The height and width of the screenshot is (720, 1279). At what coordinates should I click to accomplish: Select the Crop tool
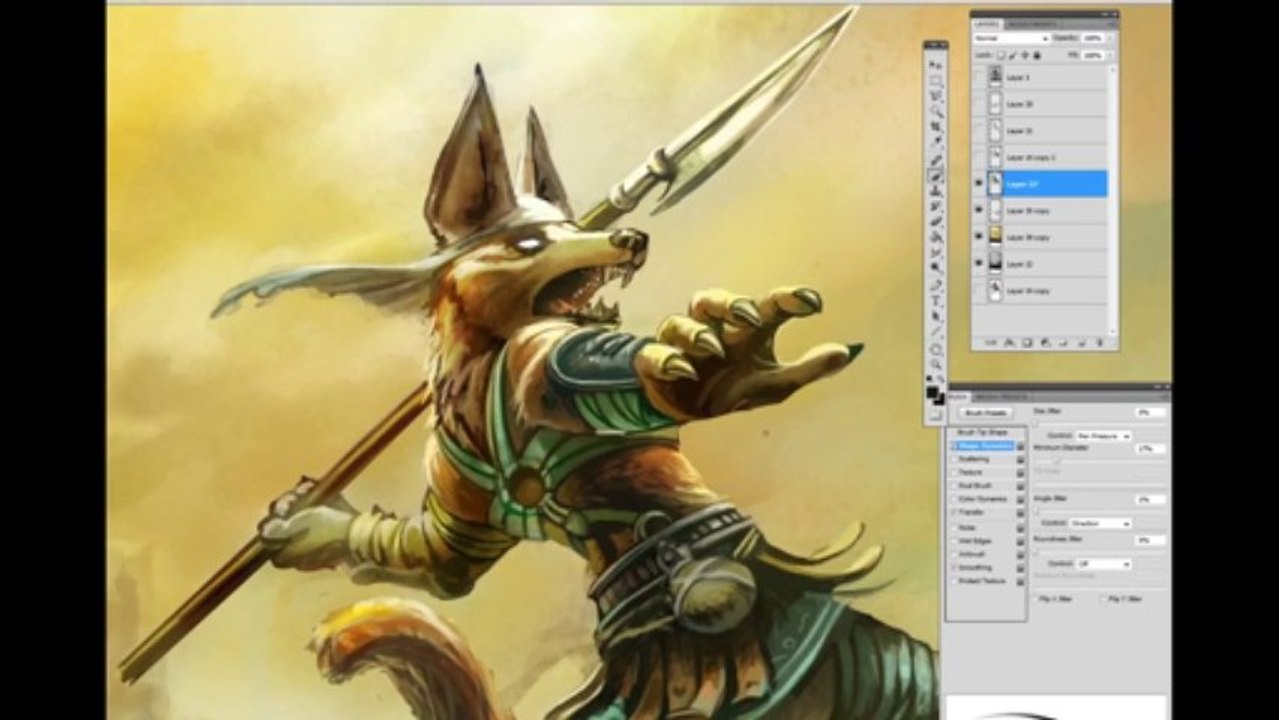point(935,127)
